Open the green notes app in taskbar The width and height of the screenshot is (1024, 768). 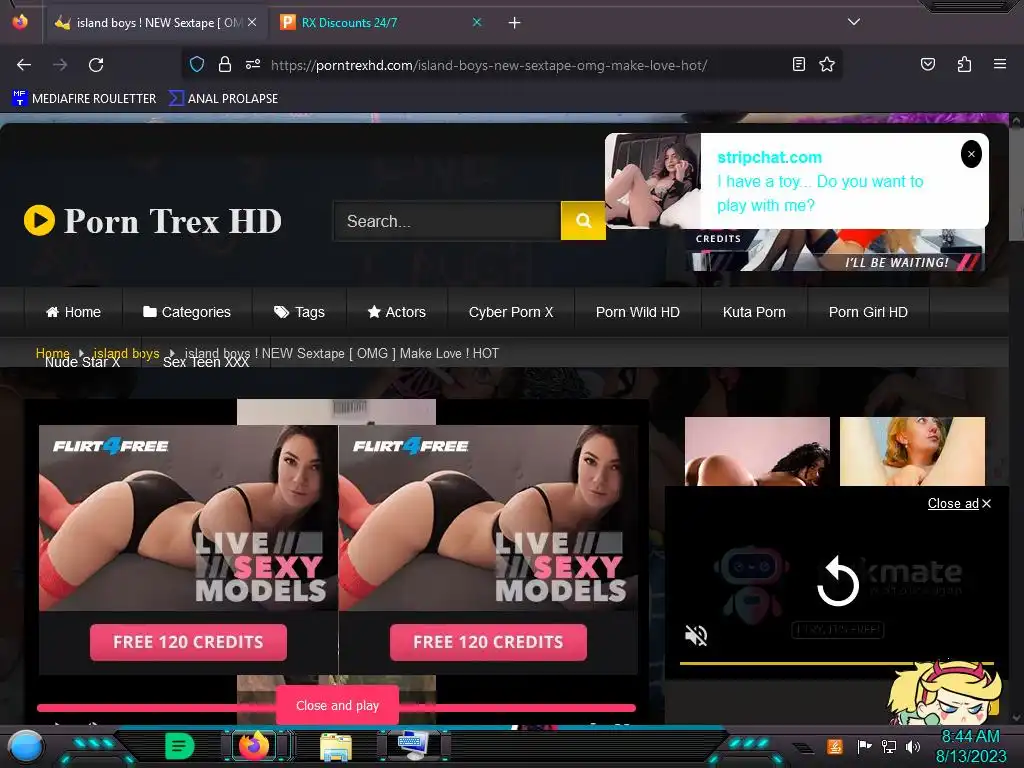pos(180,746)
